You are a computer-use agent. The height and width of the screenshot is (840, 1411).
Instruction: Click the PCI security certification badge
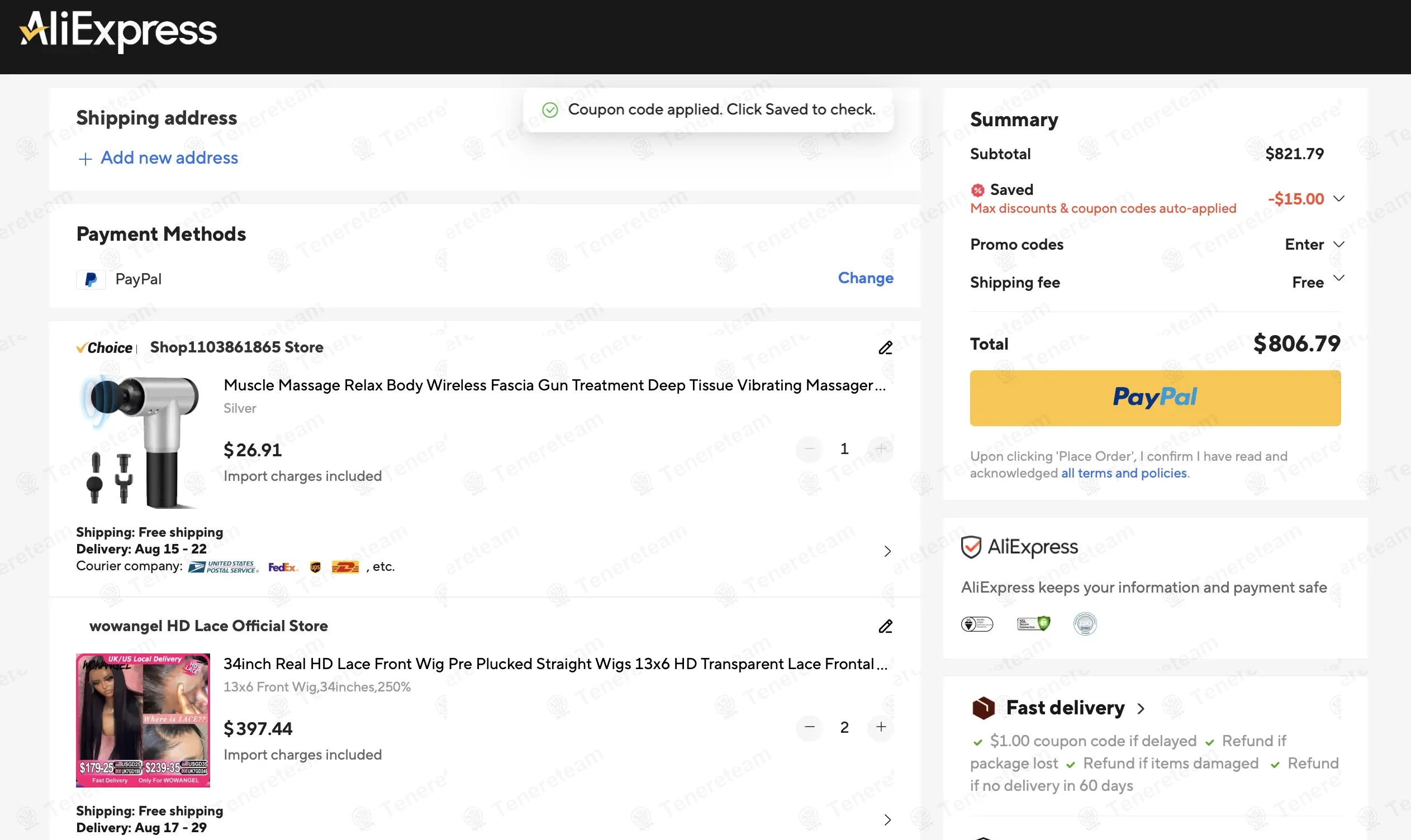pyautogui.click(x=977, y=624)
